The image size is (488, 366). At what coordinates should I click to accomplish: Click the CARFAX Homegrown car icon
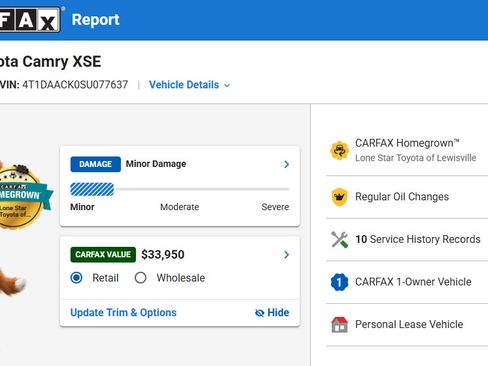(339, 151)
